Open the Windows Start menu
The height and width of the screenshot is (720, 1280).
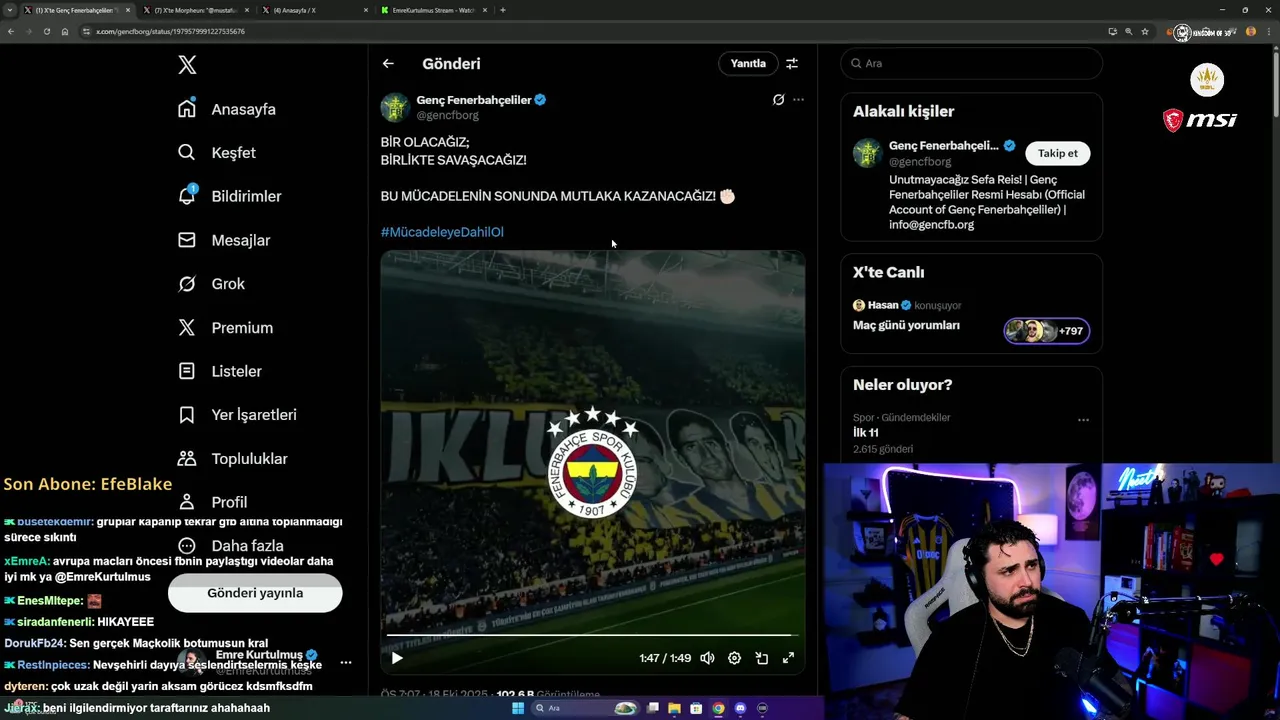click(x=518, y=708)
